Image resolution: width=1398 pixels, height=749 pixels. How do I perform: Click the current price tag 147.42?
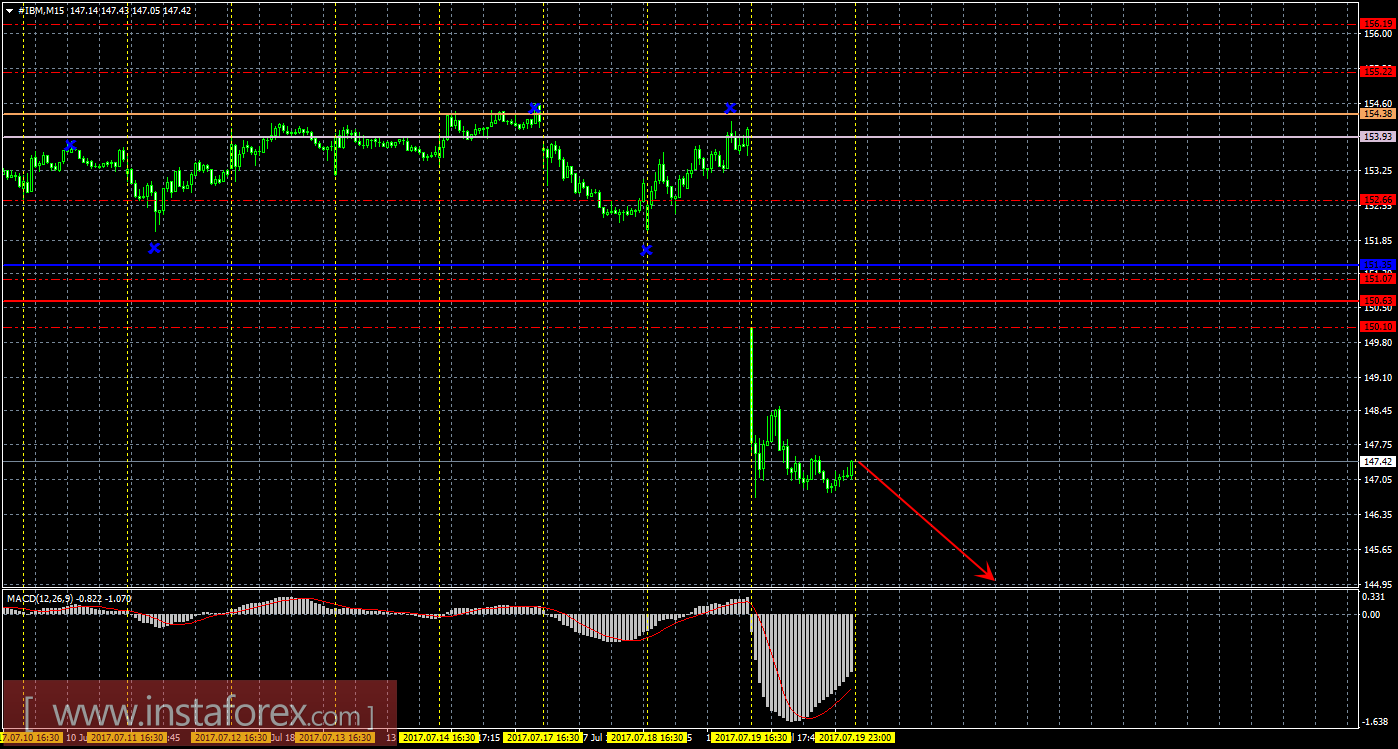1379,462
